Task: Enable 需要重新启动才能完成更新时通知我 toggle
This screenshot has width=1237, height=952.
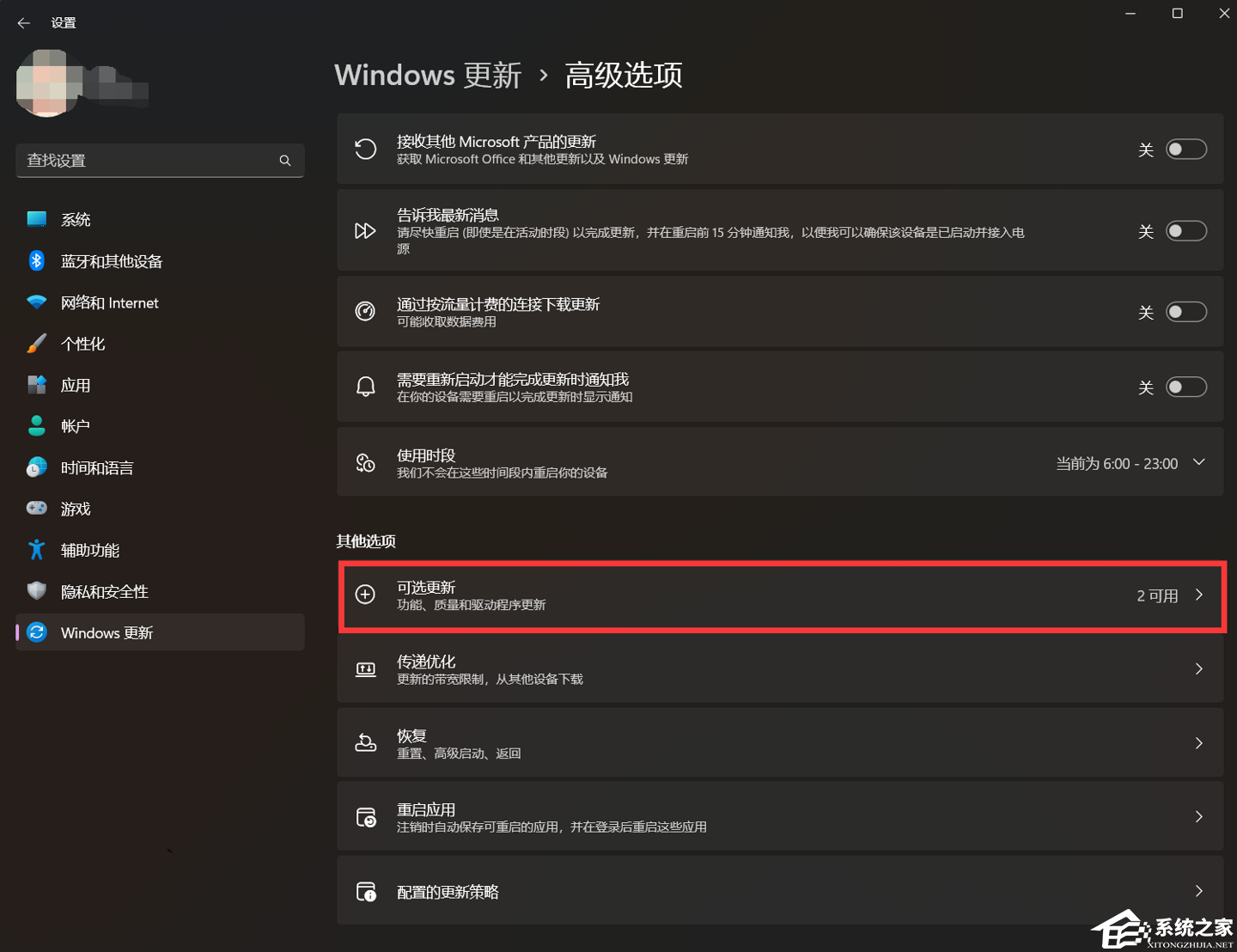Action: coord(1186,388)
